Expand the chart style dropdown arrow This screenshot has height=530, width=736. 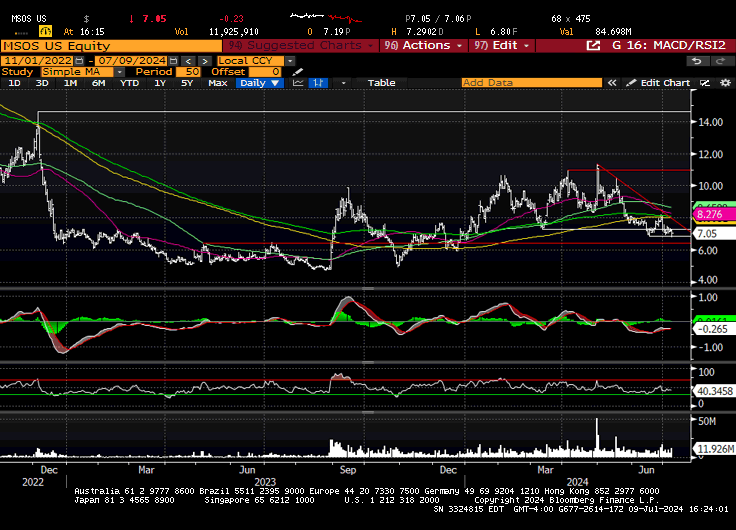coord(343,83)
